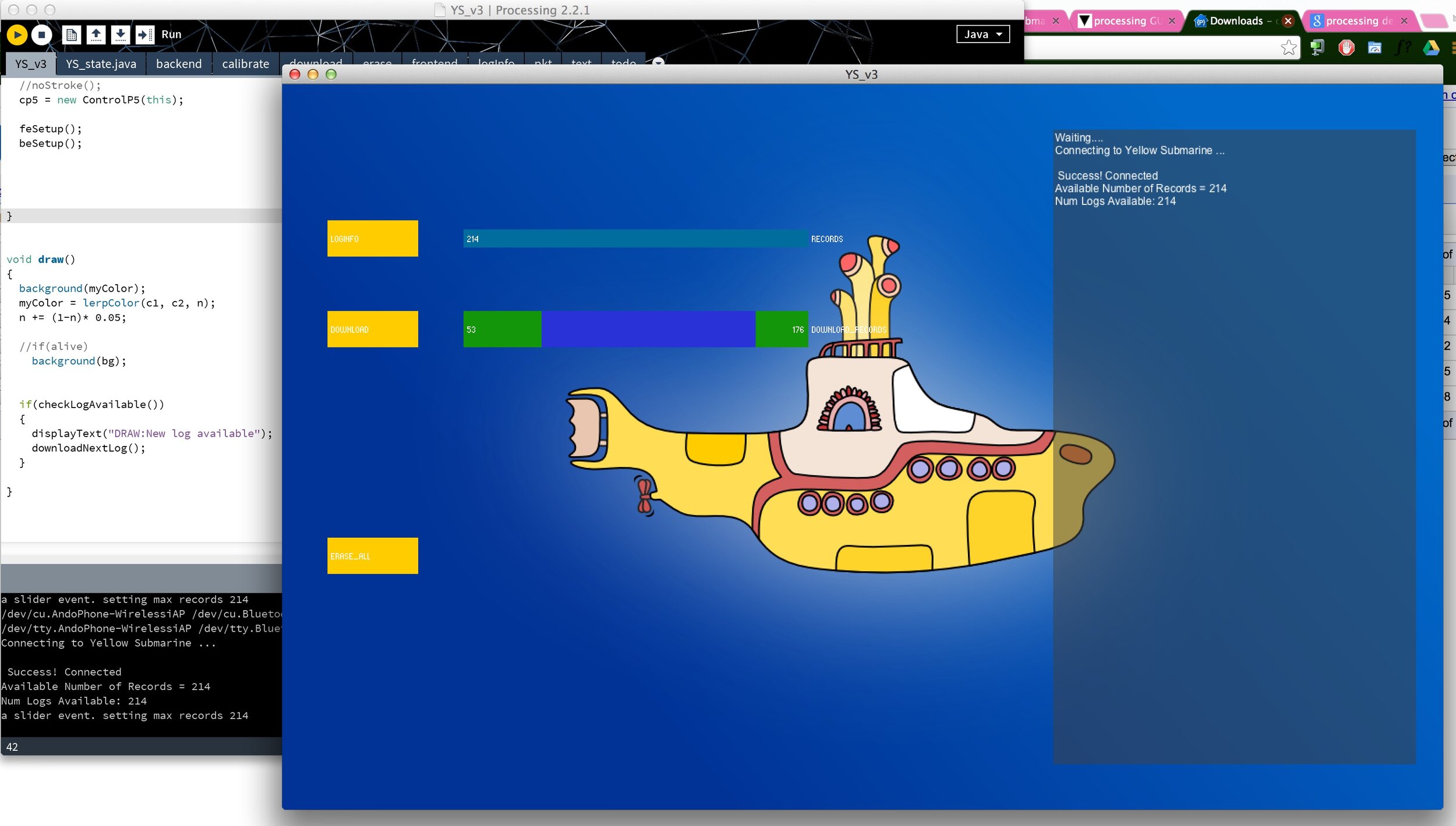Click the page speed extension icon
This screenshot has height=826, width=1456.
pos(1374,48)
